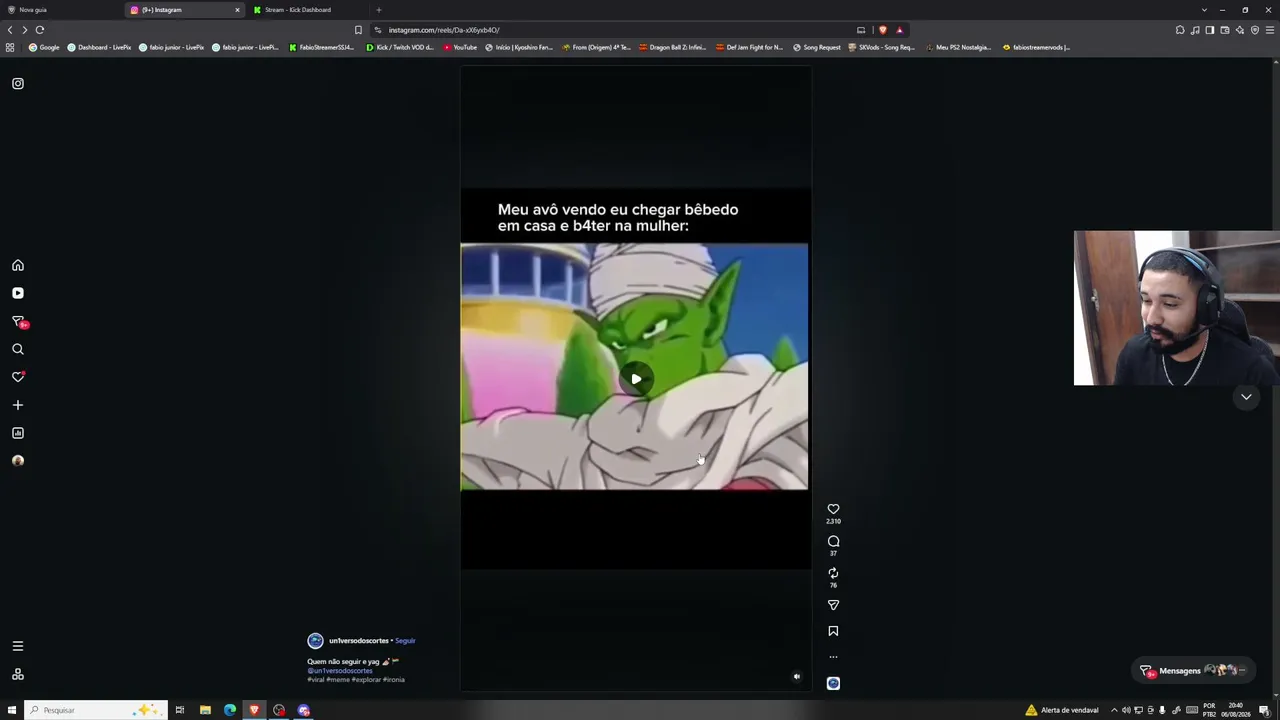Image resolution: width=1280 pixels, height=720 pixels.
Task: Go back with the browser back arrow
Action: [10, 30]
